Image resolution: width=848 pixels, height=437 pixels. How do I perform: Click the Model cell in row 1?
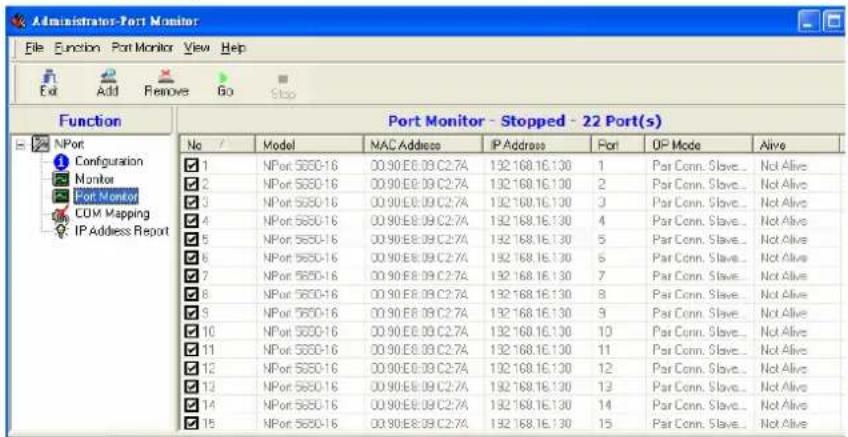[x=300, y=166]
